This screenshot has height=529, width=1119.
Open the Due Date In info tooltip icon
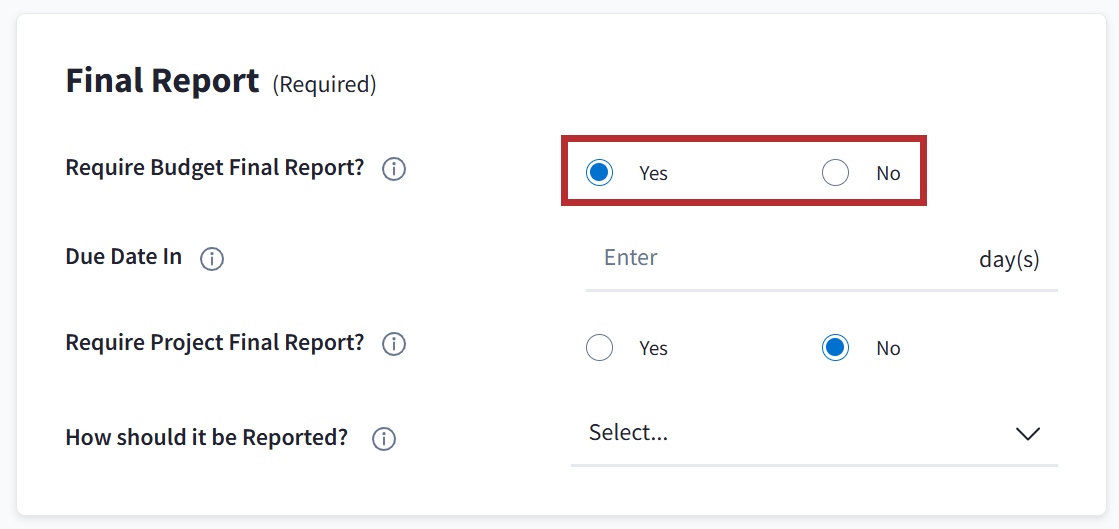(x=211, y=259)
